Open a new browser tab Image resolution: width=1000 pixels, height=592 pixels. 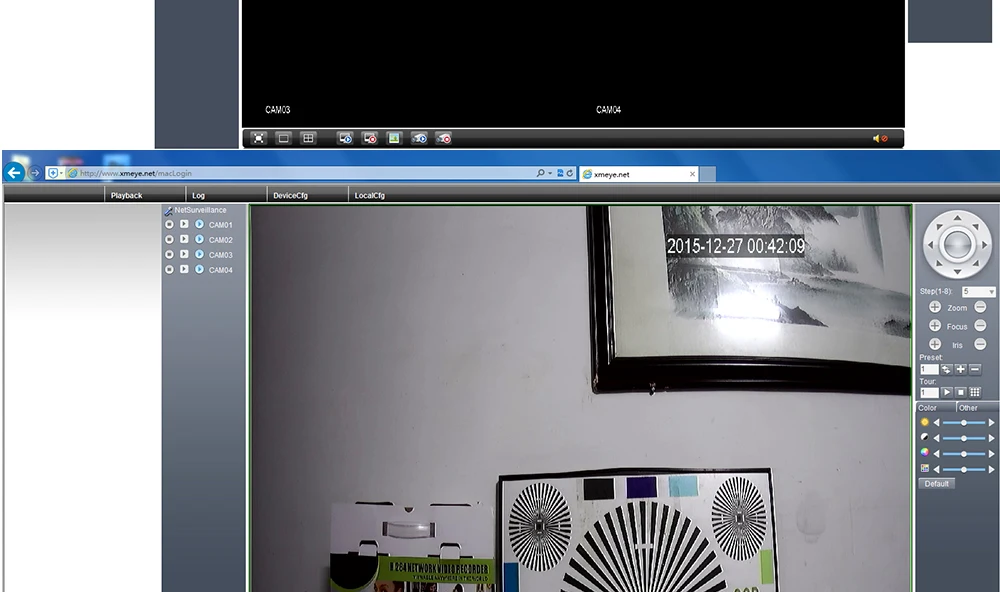click(x=708, y=174)
